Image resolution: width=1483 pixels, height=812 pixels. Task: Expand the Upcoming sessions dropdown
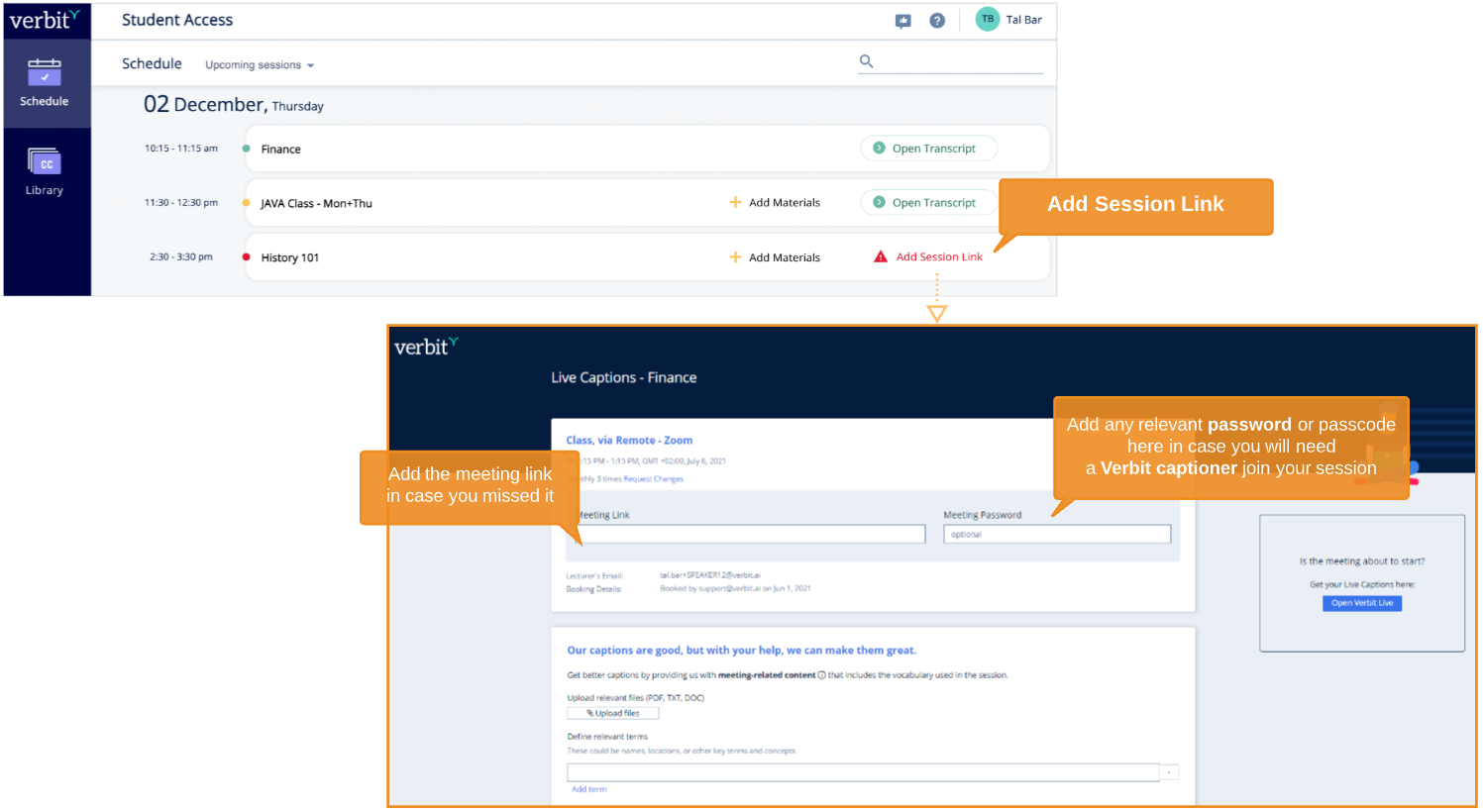[259, 64]
